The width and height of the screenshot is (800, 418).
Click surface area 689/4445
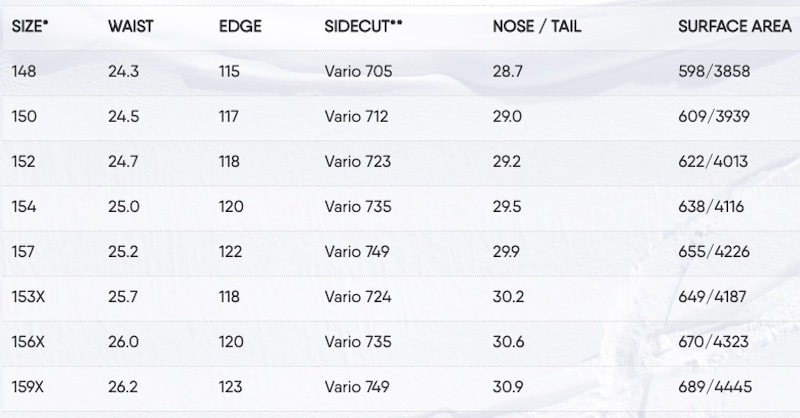(x=715, y=387)
